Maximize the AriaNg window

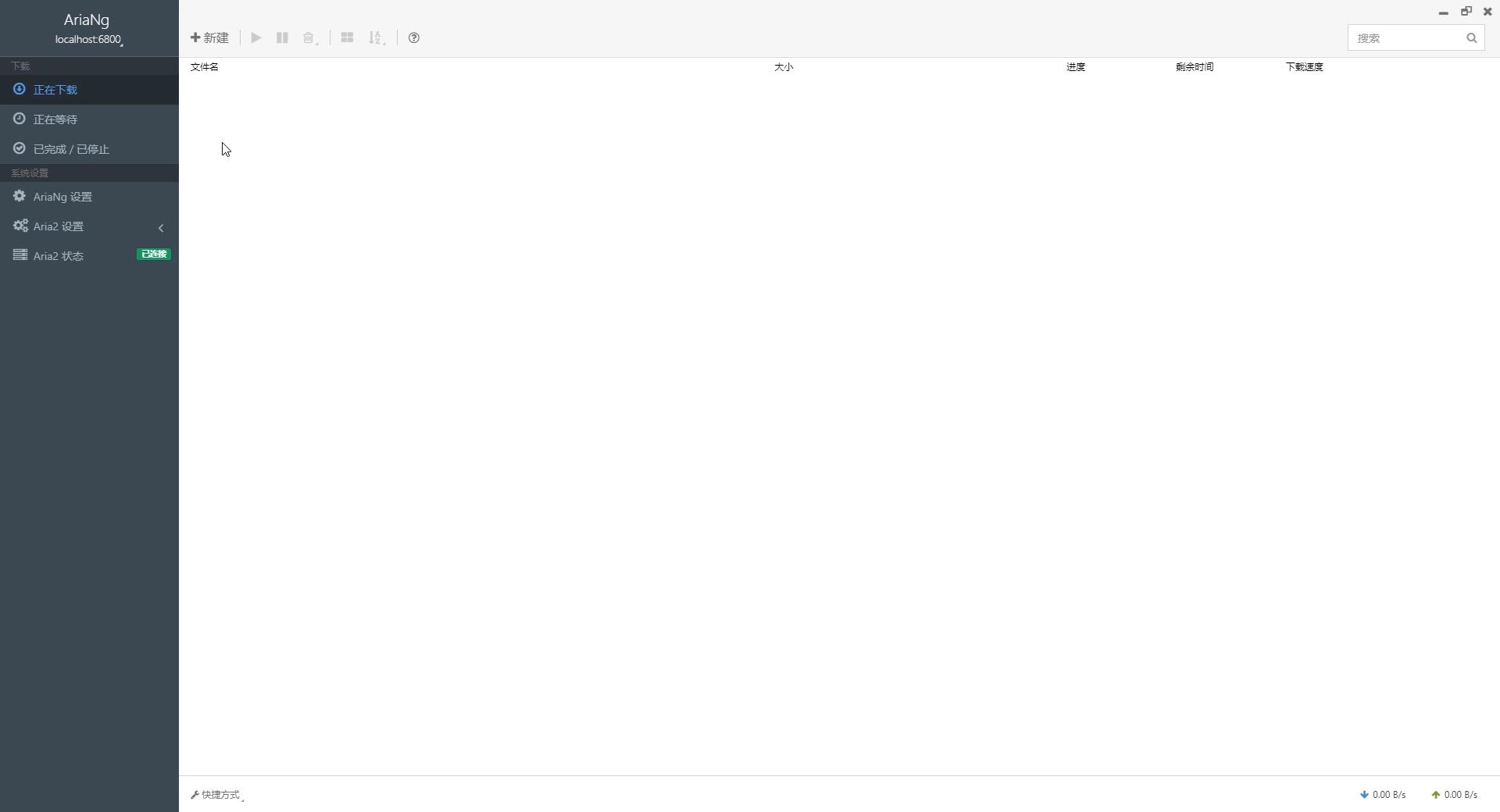pos(1466,12)
